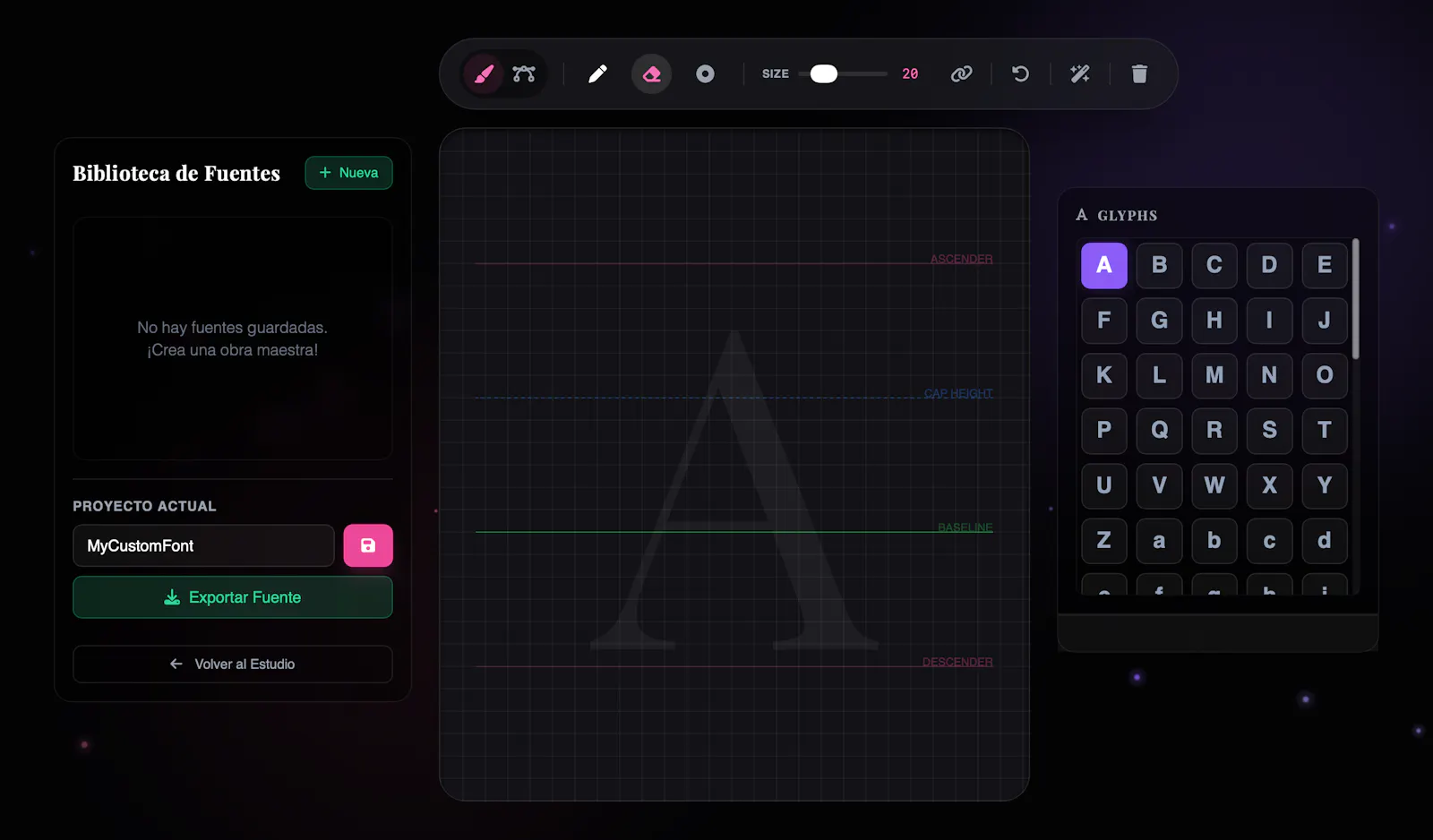Screen dimensions: 1433x840
Task: Click the size value 20
Action: point(910,73)
